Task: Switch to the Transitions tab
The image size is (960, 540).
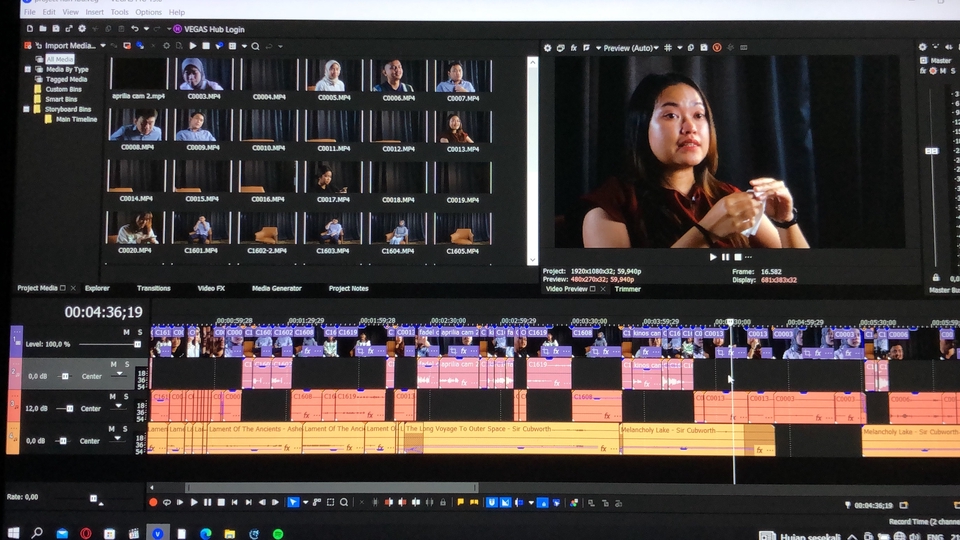Action: (x=154, y=288)
